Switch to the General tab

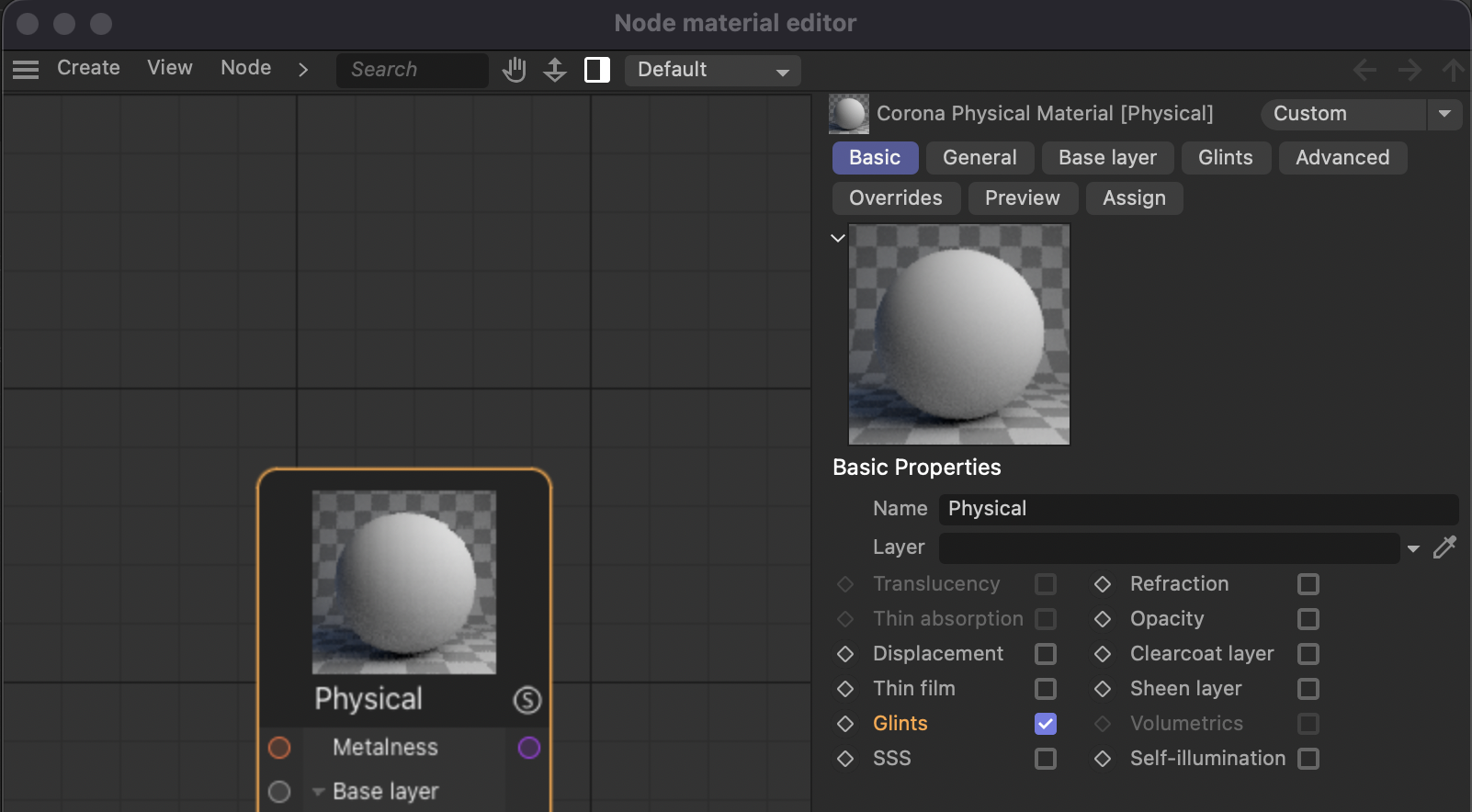click(980, 158)
